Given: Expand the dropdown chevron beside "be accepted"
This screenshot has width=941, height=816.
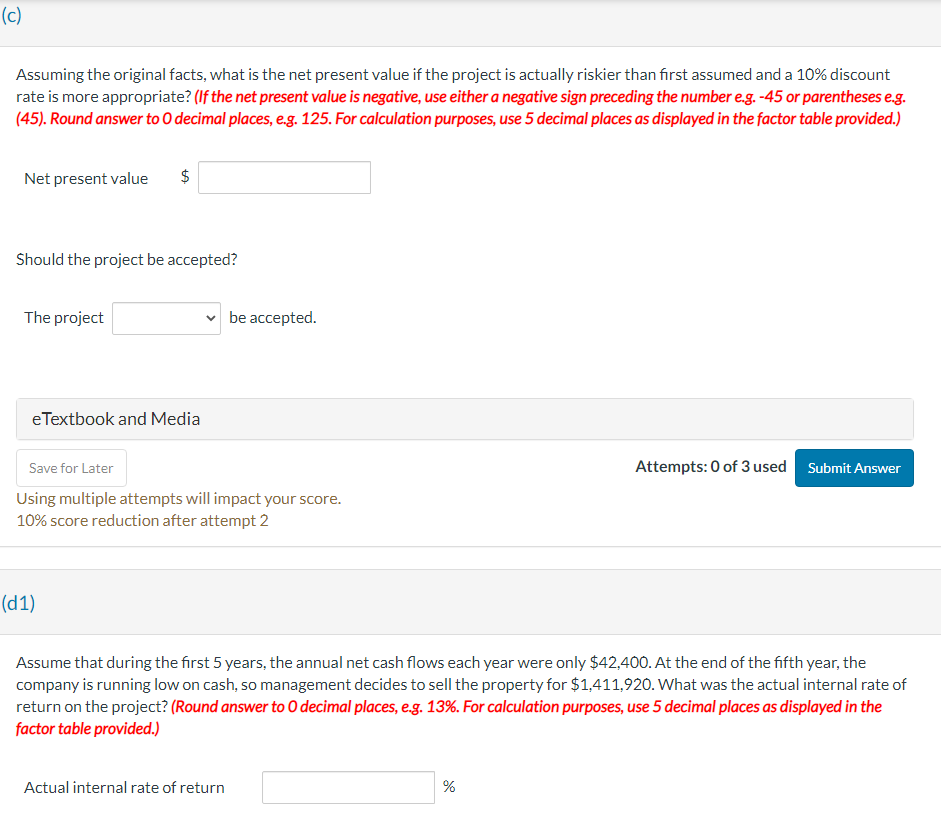Looking at the screenshot, I should (x=211, y=318).
